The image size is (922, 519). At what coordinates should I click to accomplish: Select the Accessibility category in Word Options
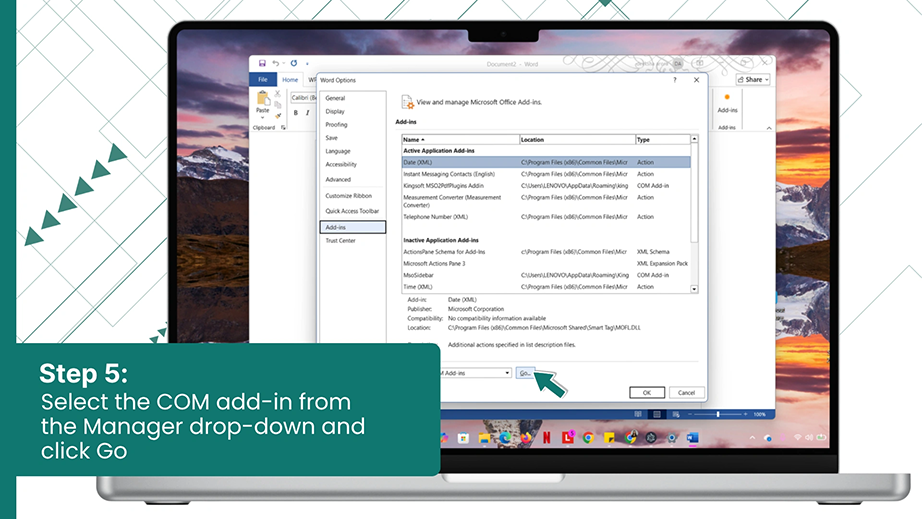click(341, 165)
